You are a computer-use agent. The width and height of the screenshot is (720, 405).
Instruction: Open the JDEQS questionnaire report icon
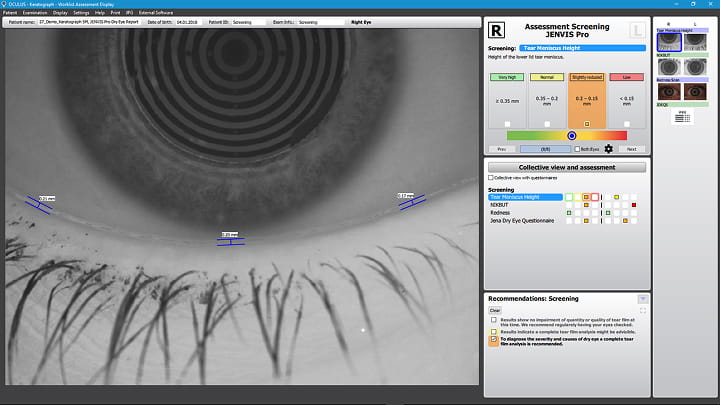tap(682, 117)
